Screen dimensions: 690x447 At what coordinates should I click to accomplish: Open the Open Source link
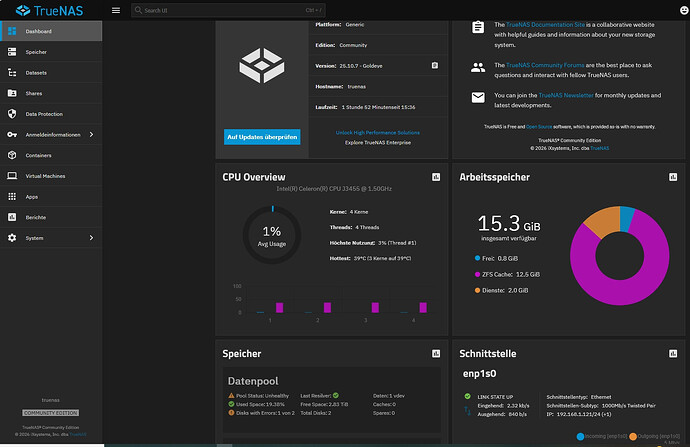coord(539,127)
